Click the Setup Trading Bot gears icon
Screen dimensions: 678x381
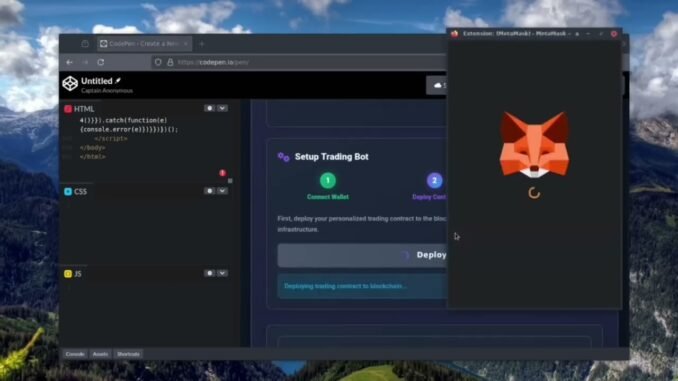284,157
